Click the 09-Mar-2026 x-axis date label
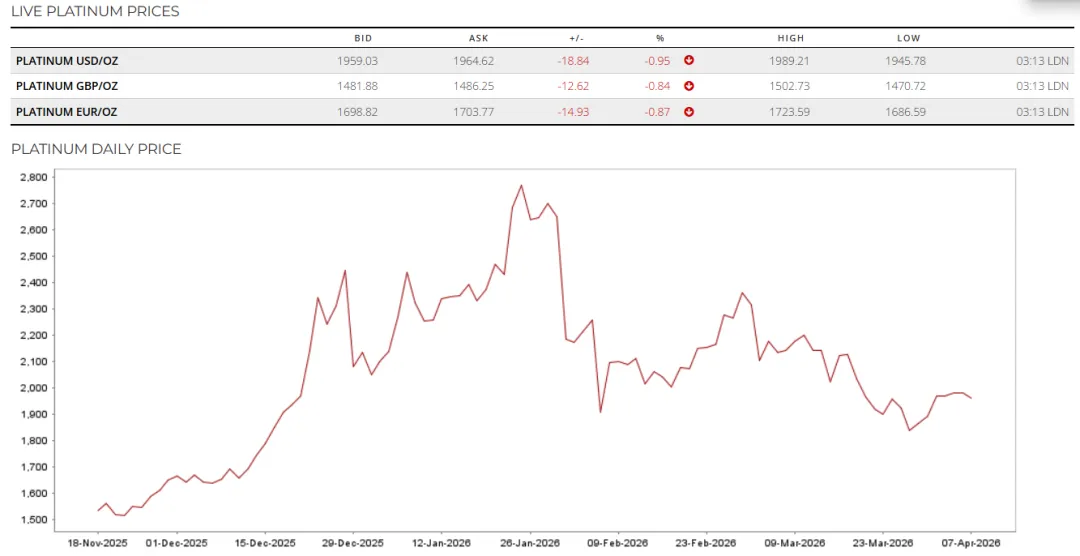Viewport: 1080px width, 556px height. point(795,543)
